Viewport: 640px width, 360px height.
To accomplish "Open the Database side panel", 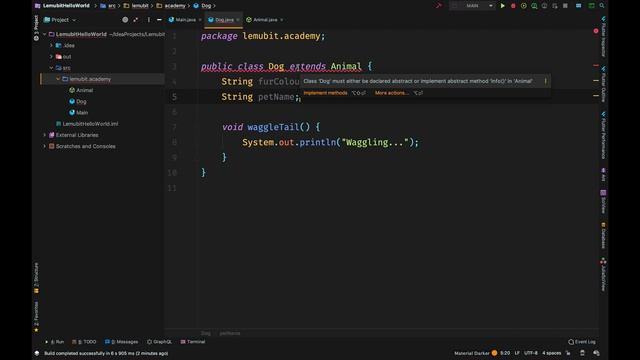I will tap(603, 235).
